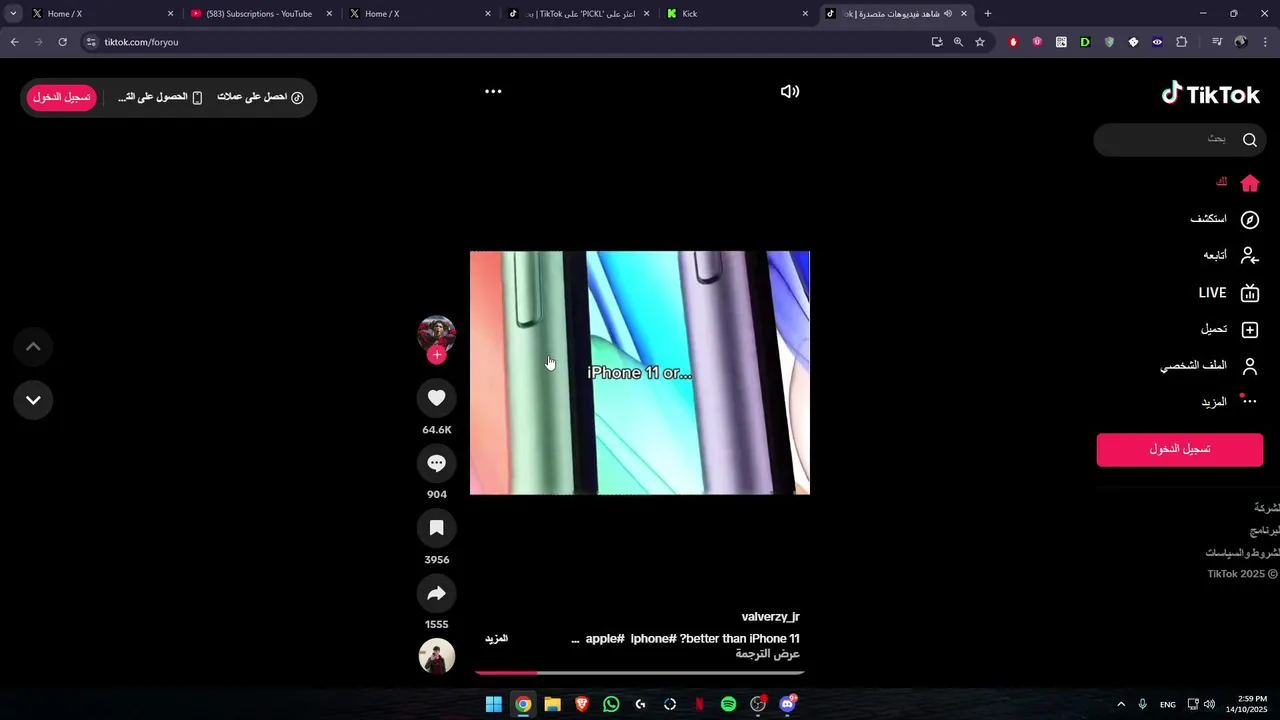
Task: Click the #iphone hashtag in the caption
Action: click(653, 639)
